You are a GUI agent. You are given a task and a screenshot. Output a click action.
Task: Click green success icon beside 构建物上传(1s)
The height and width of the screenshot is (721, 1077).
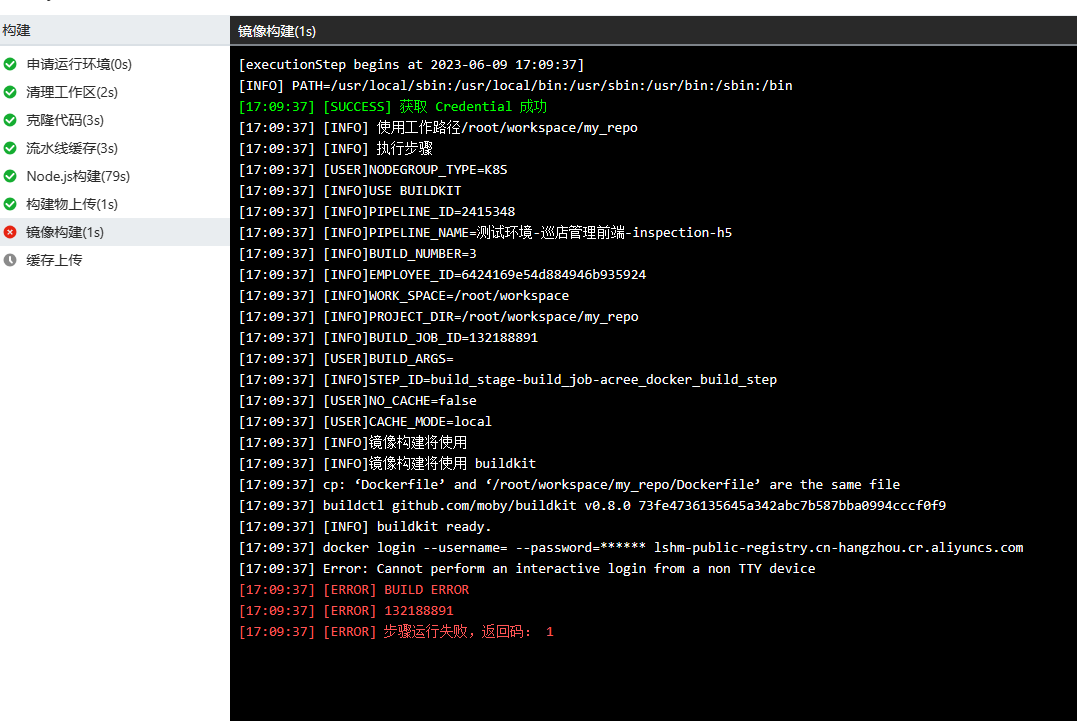coord(10,205)
